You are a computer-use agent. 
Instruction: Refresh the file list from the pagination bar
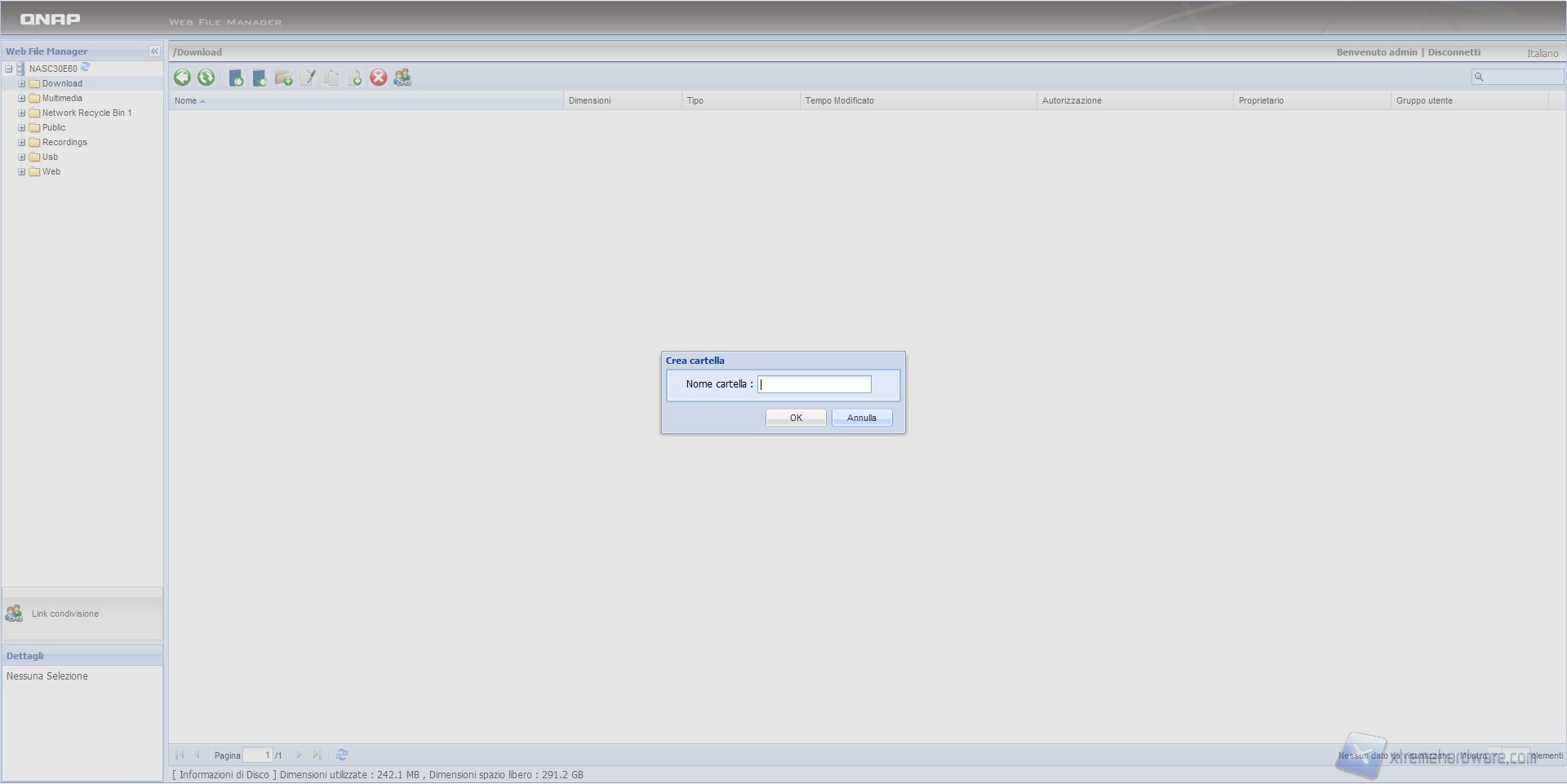[x=342, y=755]
